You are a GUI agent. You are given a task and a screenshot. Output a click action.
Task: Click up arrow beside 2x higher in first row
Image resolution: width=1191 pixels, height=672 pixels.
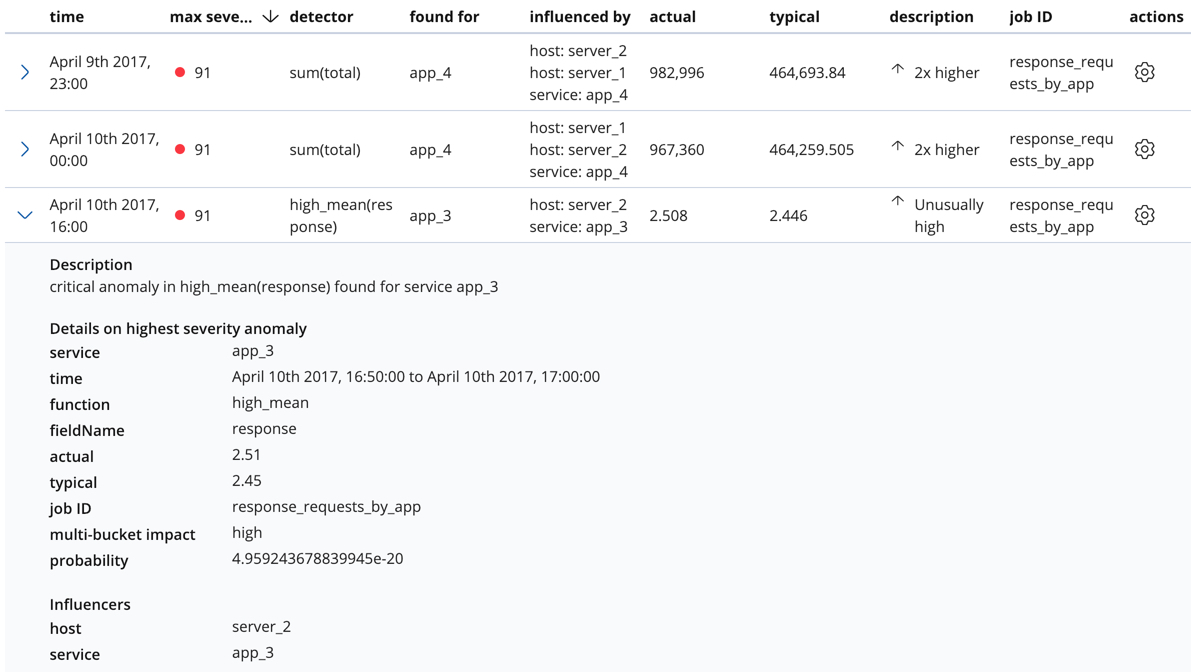pyautogui.click(x=897, y=70)
